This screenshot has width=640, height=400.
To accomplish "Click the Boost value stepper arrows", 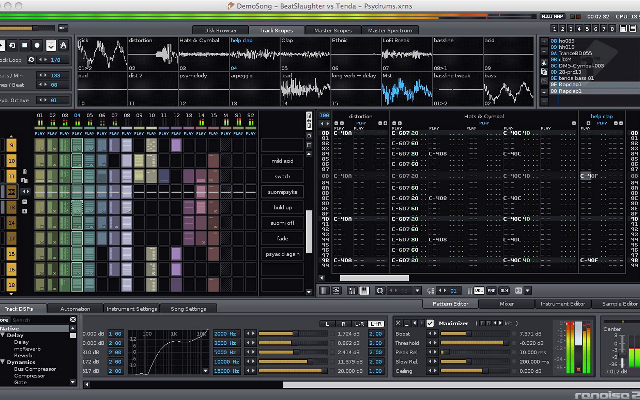I will tap(432, 333).
